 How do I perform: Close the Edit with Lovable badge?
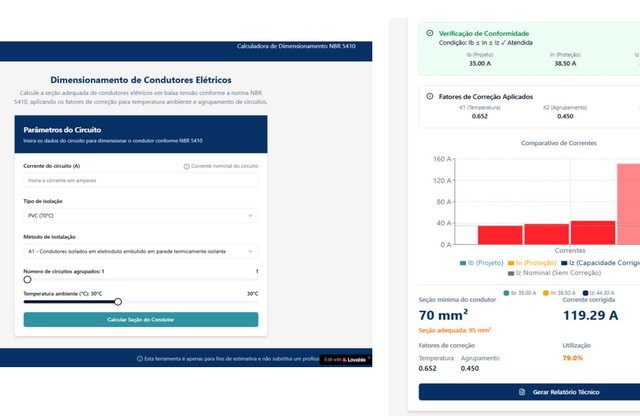click(369, 358)
